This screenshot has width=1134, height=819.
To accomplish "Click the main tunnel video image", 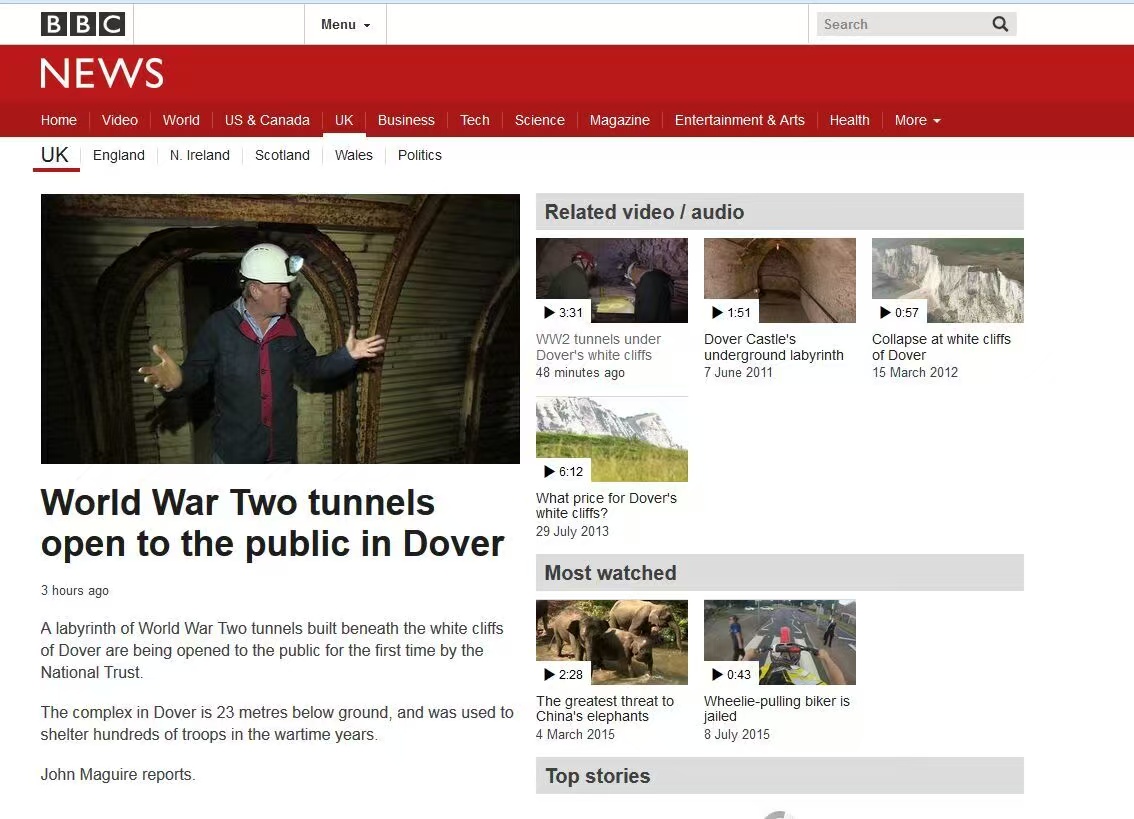I will pyautogui.click(x=280, y=329).
